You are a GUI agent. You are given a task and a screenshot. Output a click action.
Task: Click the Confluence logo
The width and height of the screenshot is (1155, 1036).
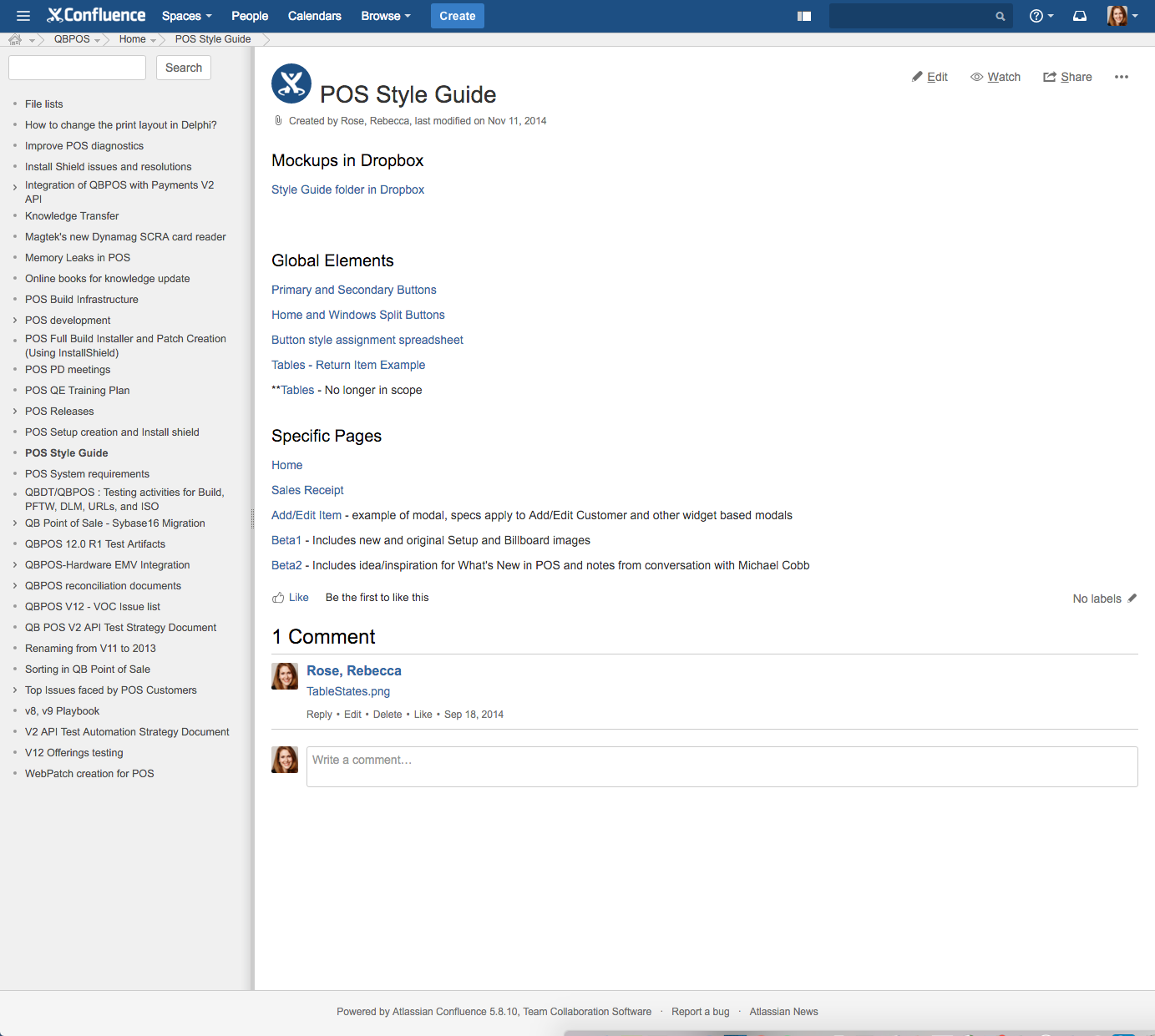(96, 15)
